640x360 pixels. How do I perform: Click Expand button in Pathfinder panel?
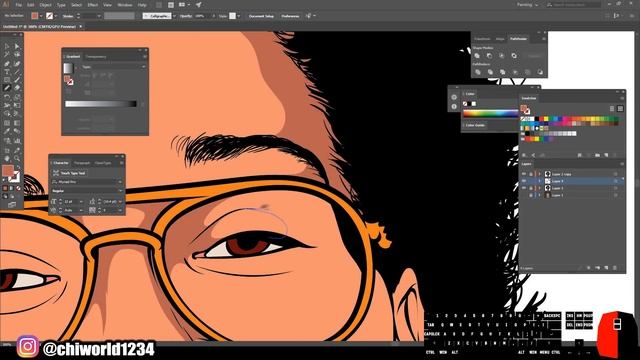(533, 56)
